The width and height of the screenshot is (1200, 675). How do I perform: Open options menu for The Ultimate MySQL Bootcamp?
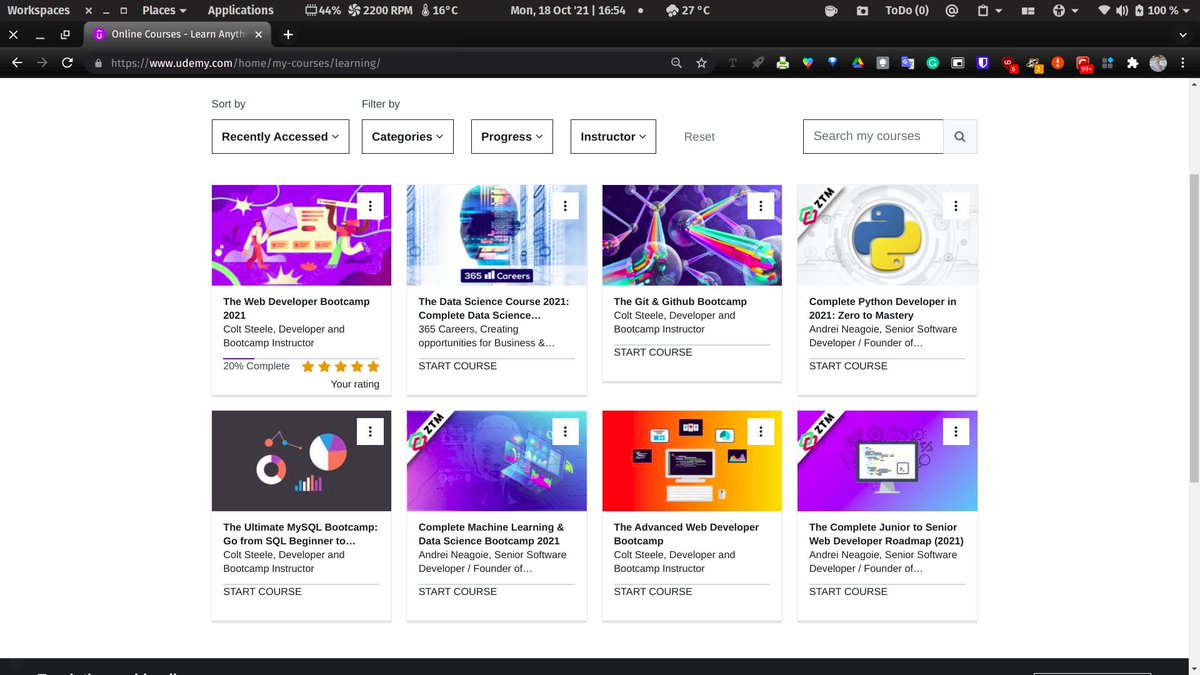click(x=370, y=431)
